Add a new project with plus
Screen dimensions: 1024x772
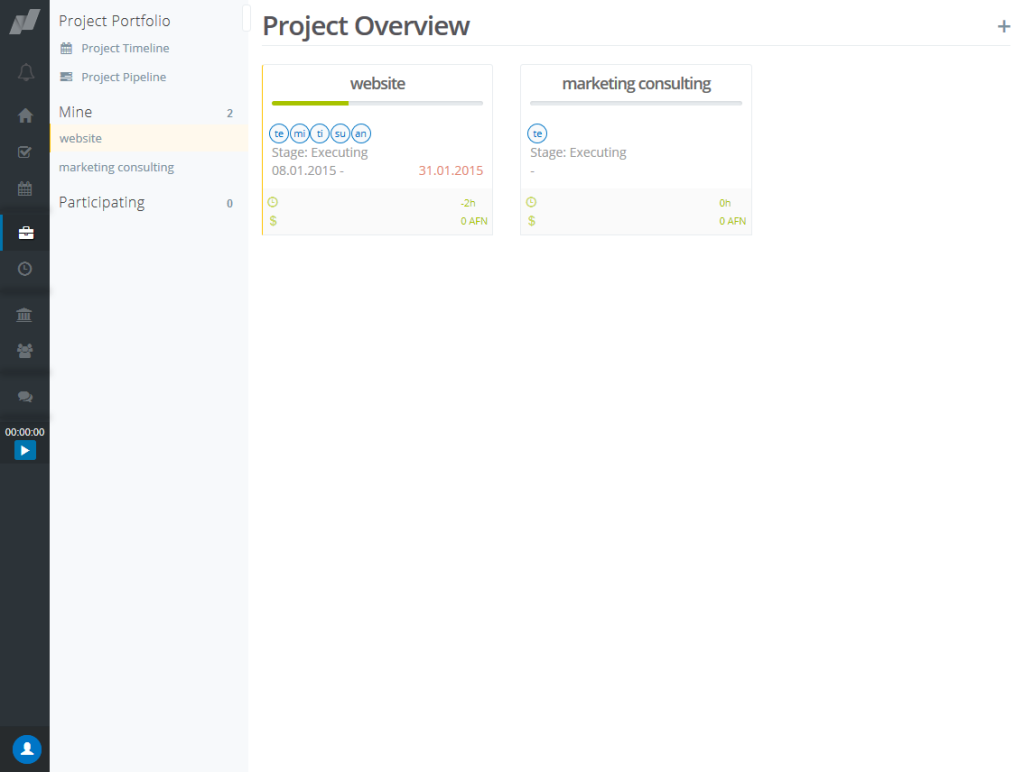click(x=1003, y=27)
